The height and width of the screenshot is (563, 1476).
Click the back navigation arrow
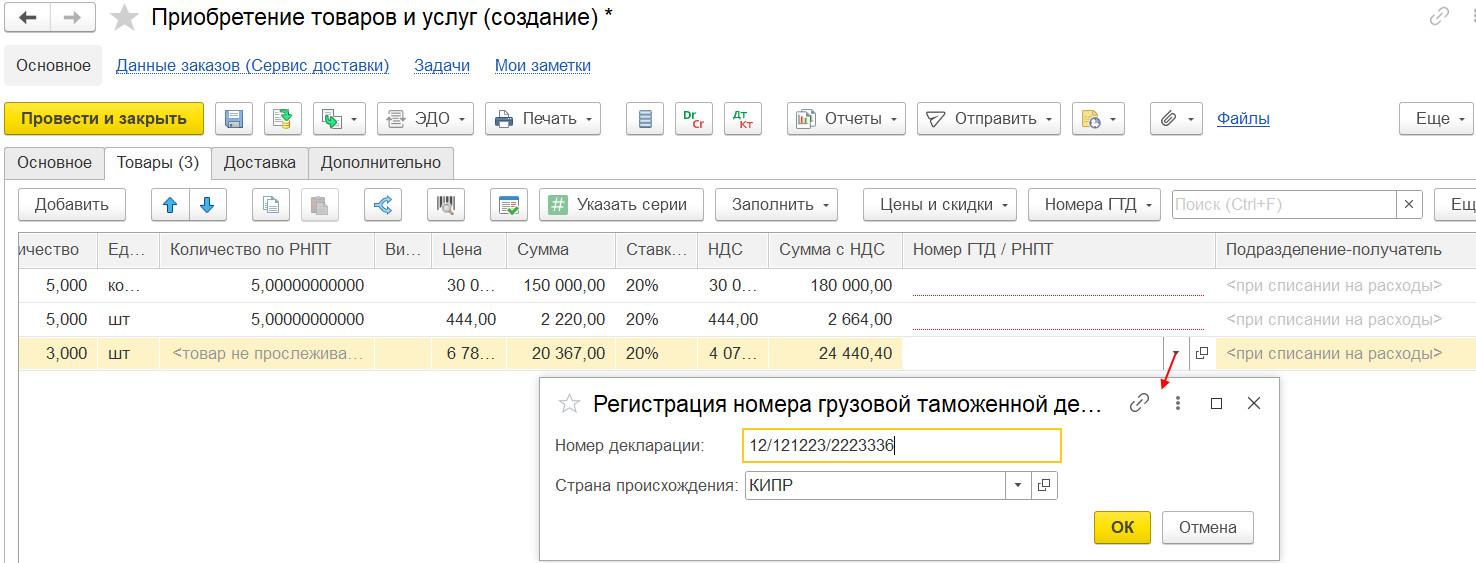[x=28, y=18]
